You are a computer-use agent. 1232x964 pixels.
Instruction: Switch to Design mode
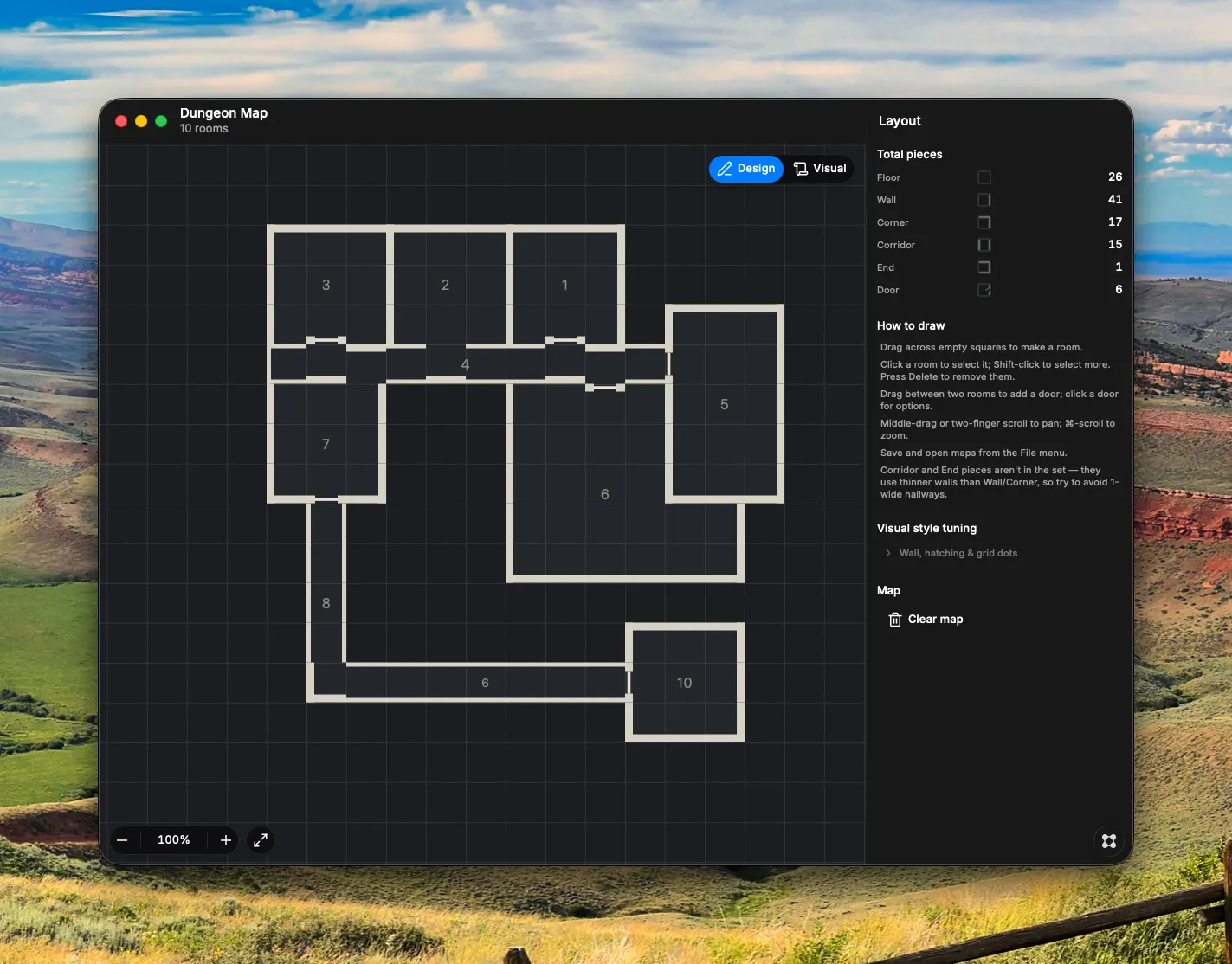coord(746,169)
